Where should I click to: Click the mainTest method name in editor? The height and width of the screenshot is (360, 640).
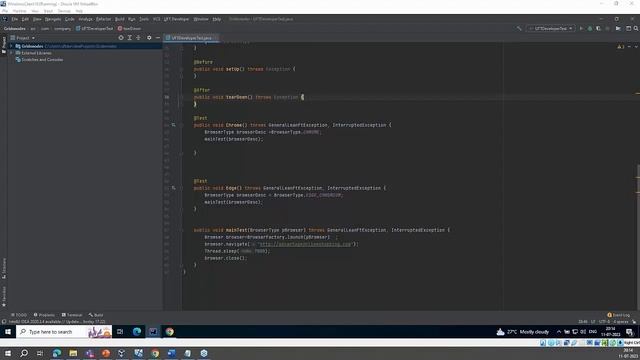(237, 230)
